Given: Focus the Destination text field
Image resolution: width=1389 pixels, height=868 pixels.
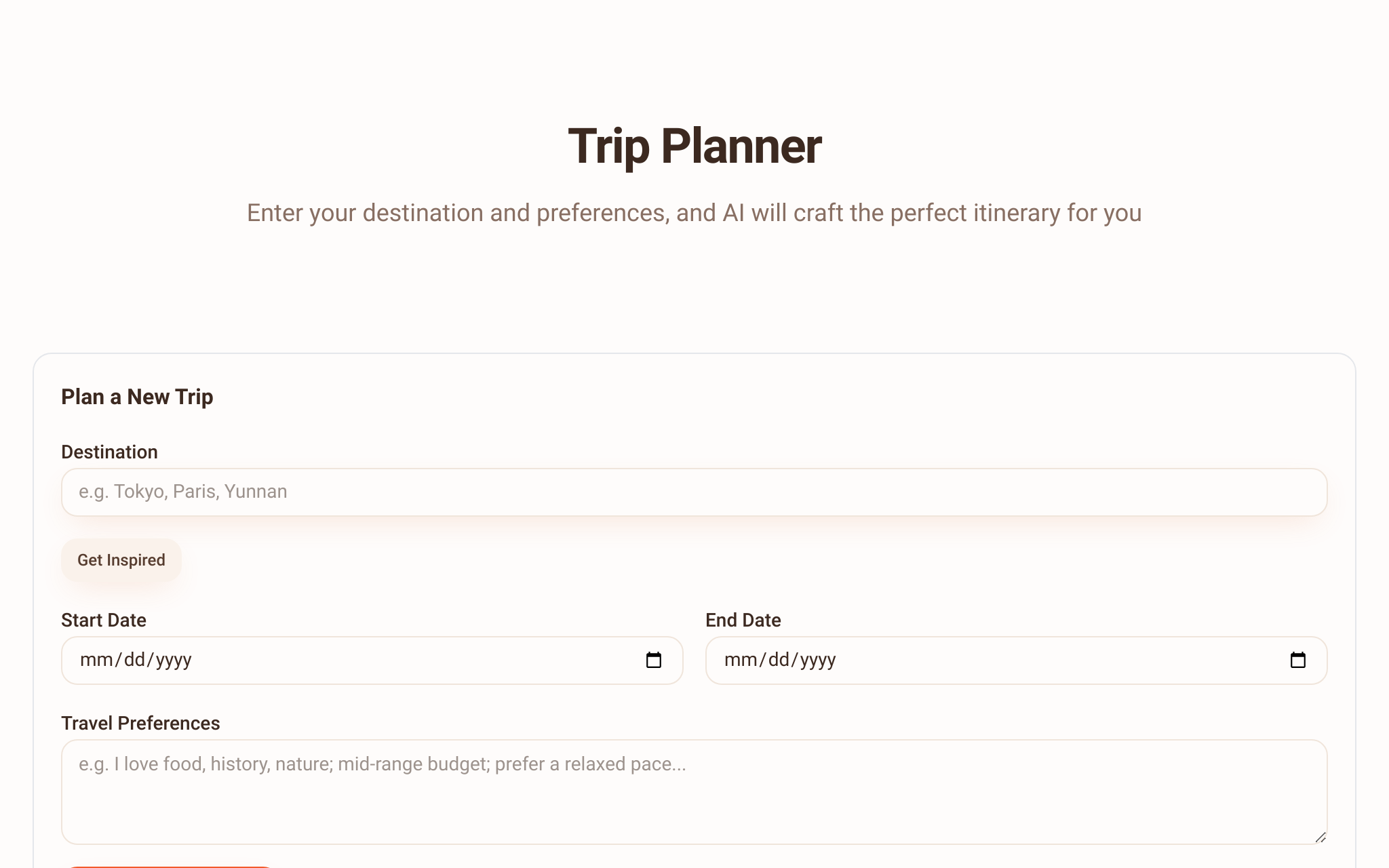Looking at the screenshot, I should click(x=694, y=492).
